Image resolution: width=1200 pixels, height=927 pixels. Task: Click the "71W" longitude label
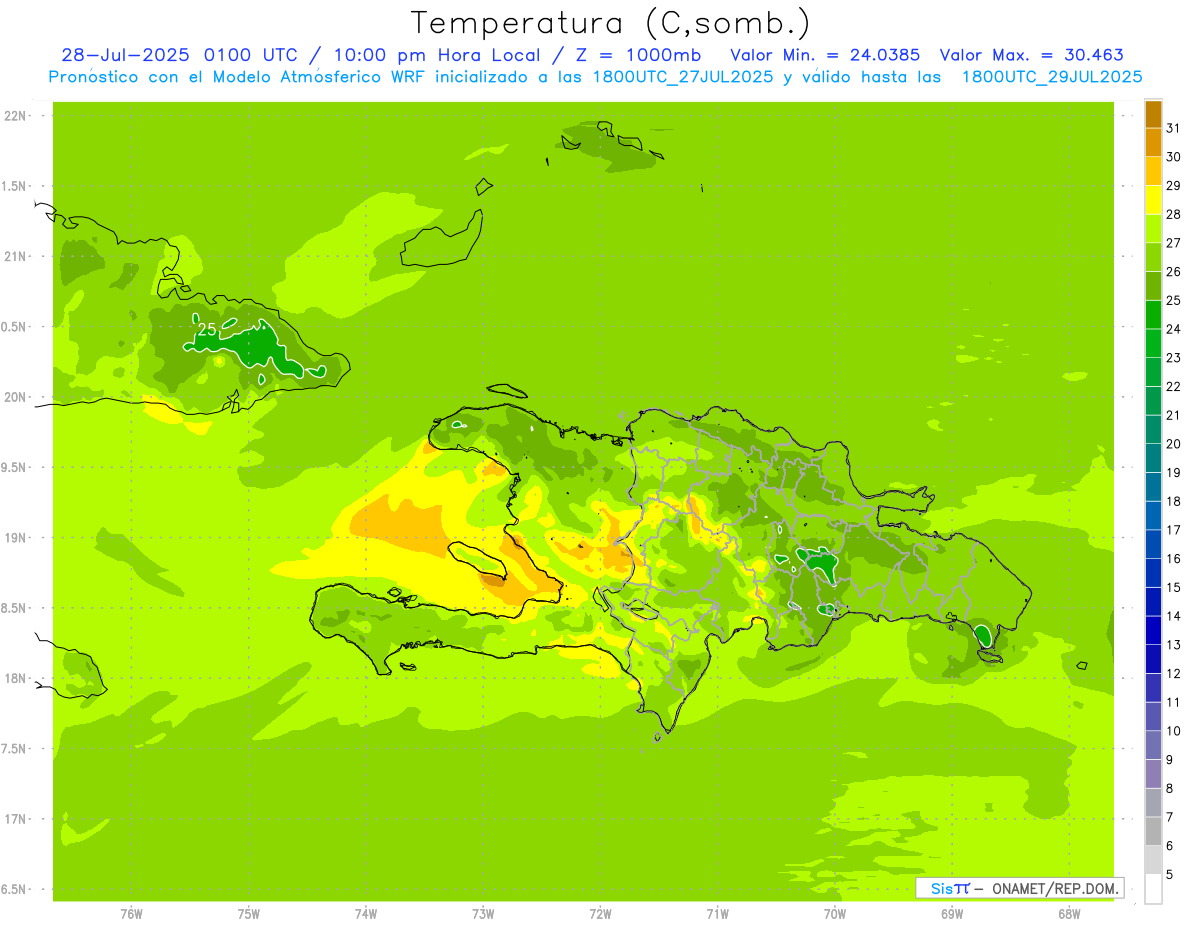717,914
